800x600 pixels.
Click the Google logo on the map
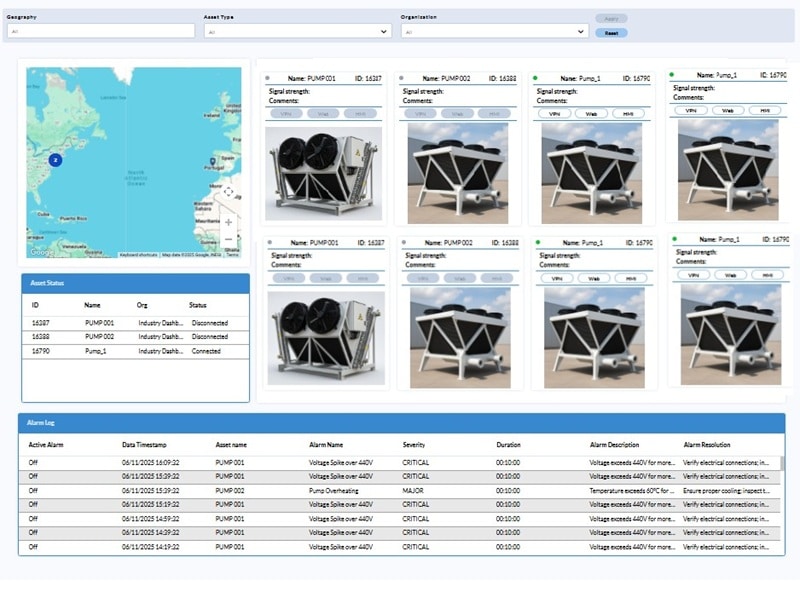pyautogui.click(x=39, y=251)
